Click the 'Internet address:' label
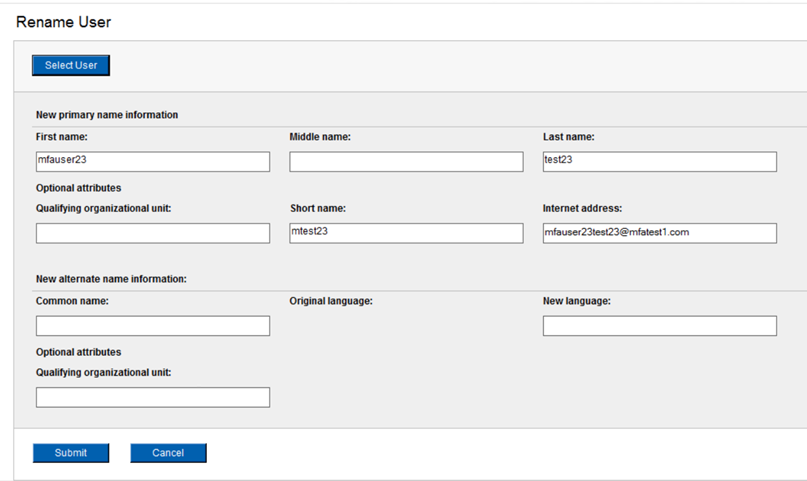The image size is (807, 481). [583, 208]
